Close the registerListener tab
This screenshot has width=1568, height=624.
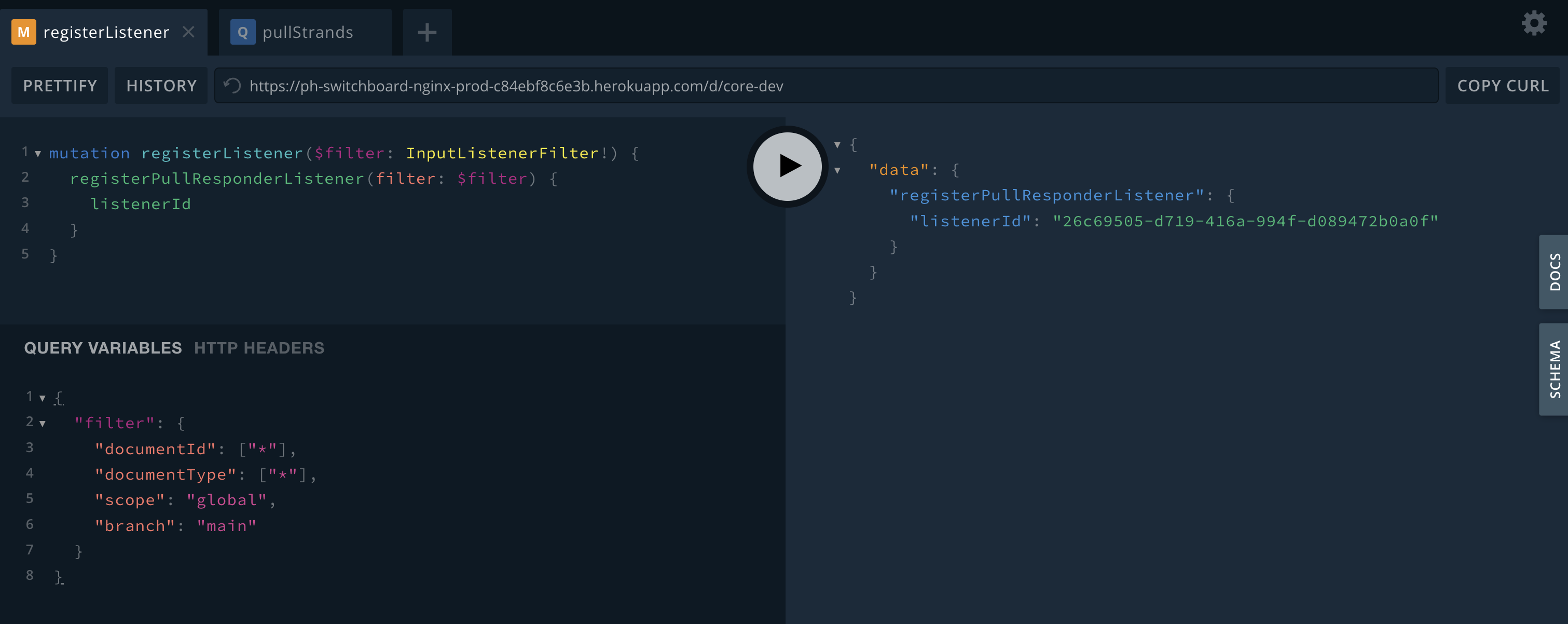pos(189,32)
